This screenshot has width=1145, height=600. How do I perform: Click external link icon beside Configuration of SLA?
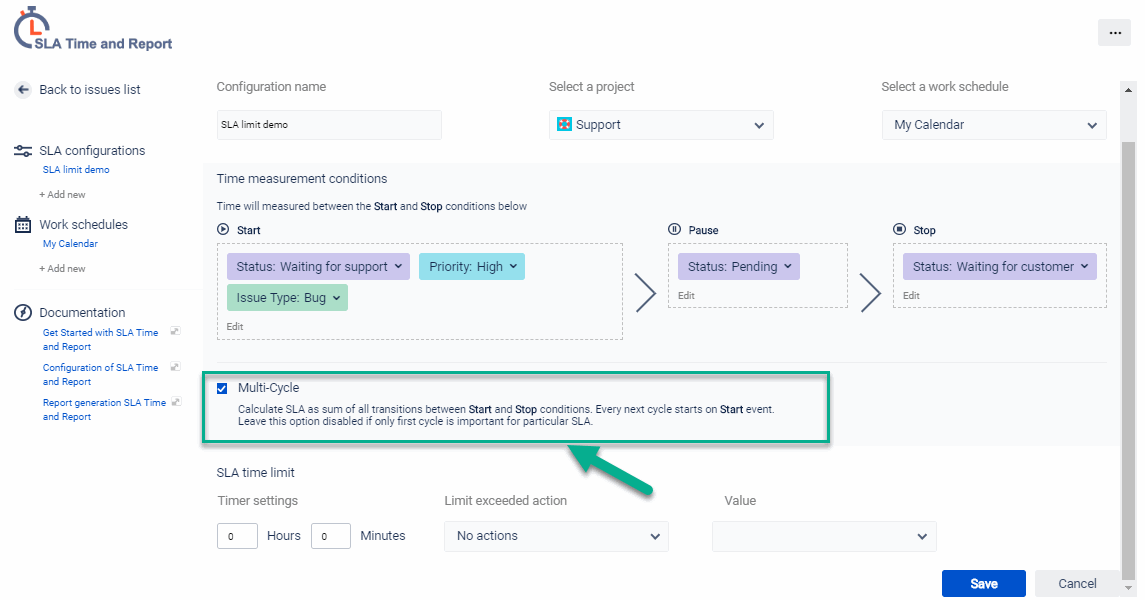175,366
